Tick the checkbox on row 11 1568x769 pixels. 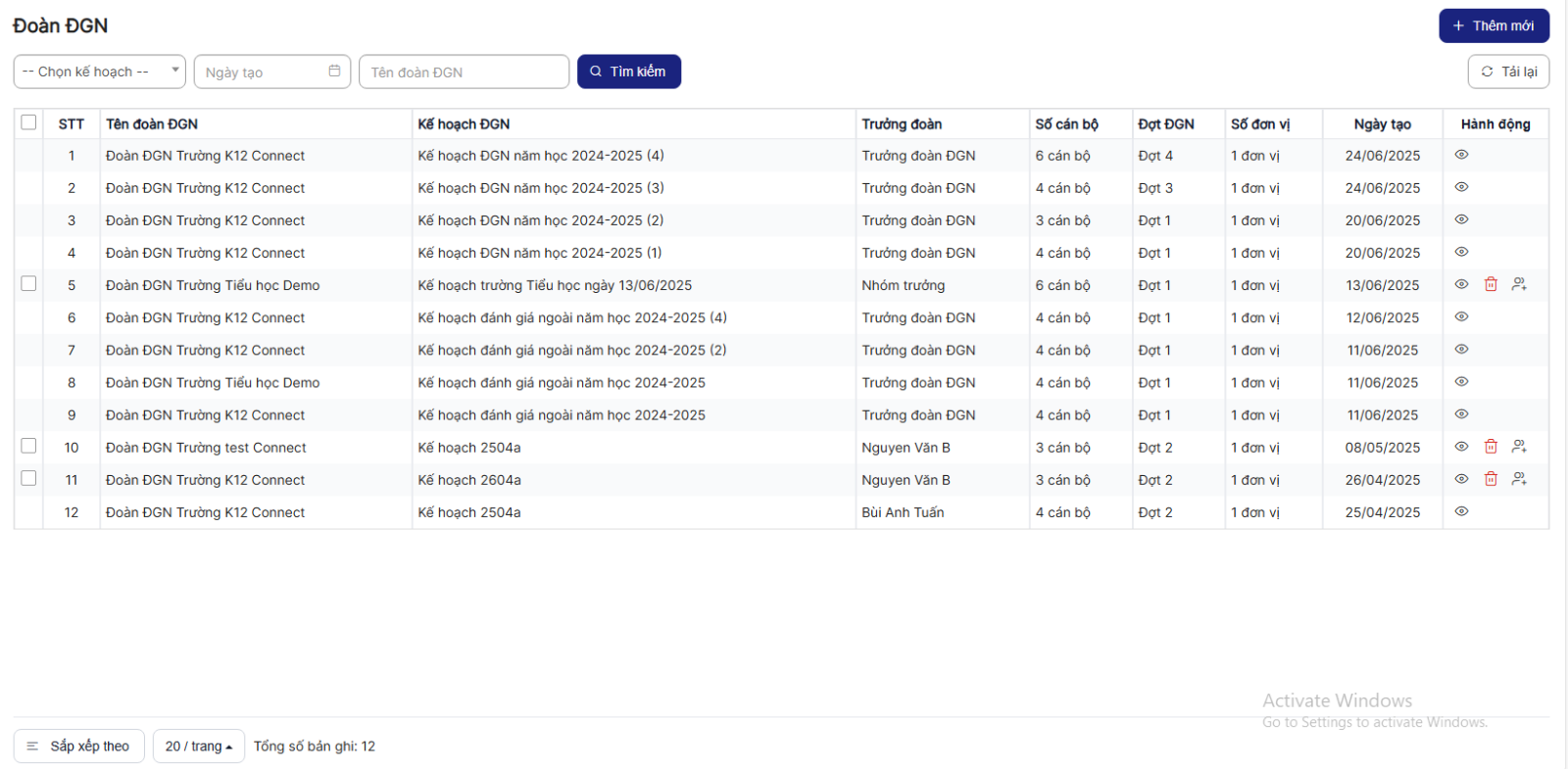tap(28, 478)
